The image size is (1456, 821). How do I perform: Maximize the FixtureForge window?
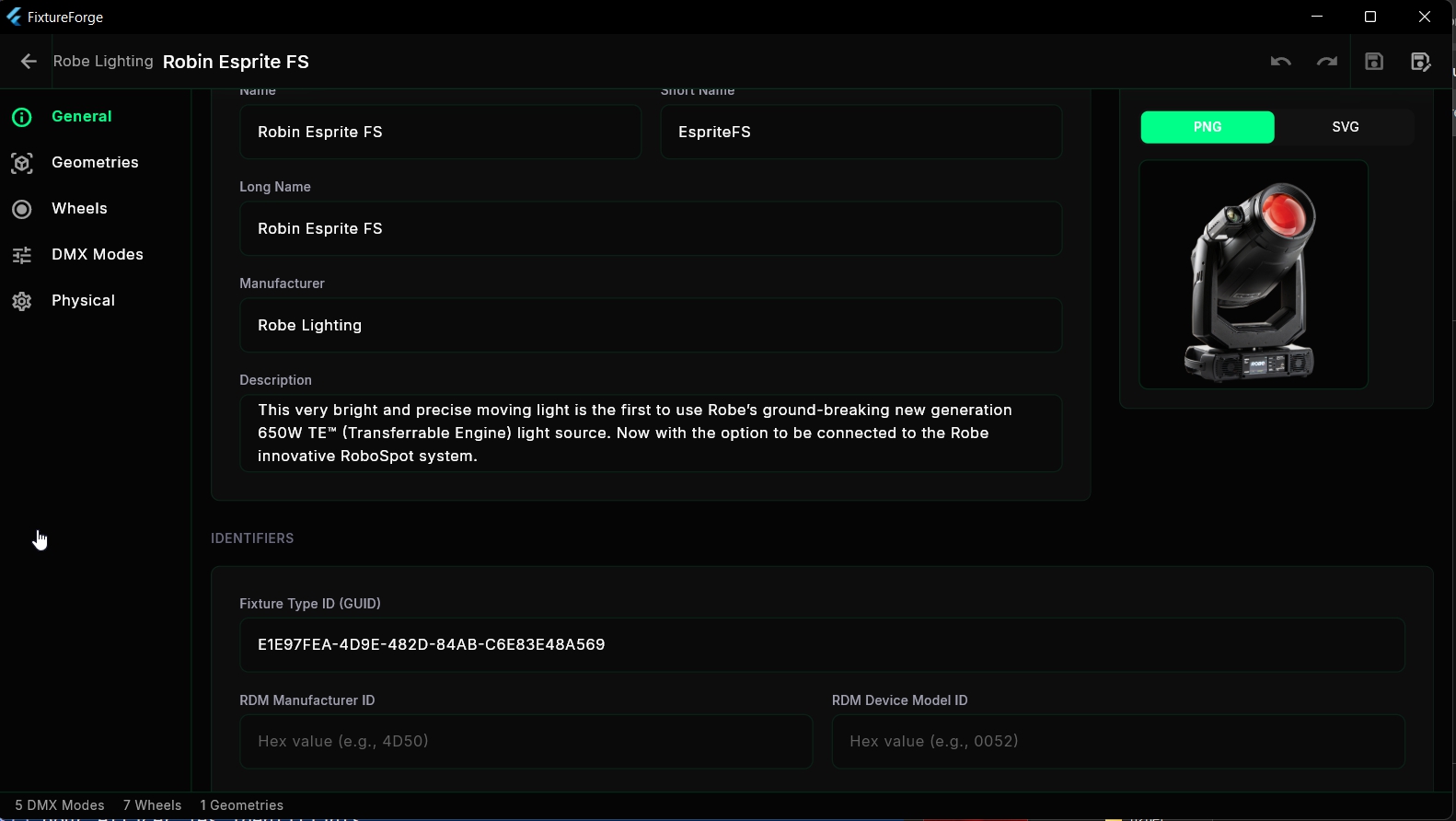tap(1370, 17)
